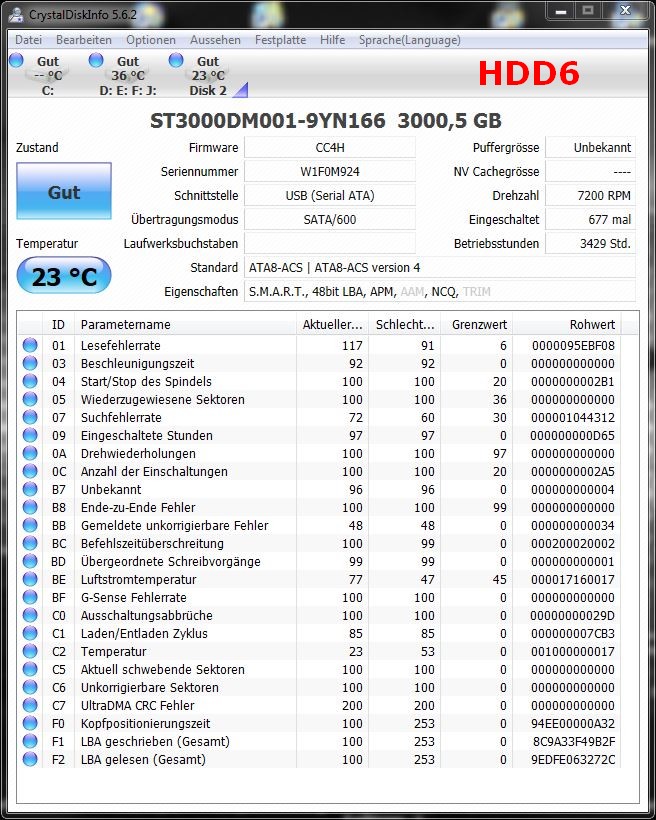Image resolution: width=656 pixels, height=820 pixels.
Task: Select the C: drive status tab
Action: [48, 76]
